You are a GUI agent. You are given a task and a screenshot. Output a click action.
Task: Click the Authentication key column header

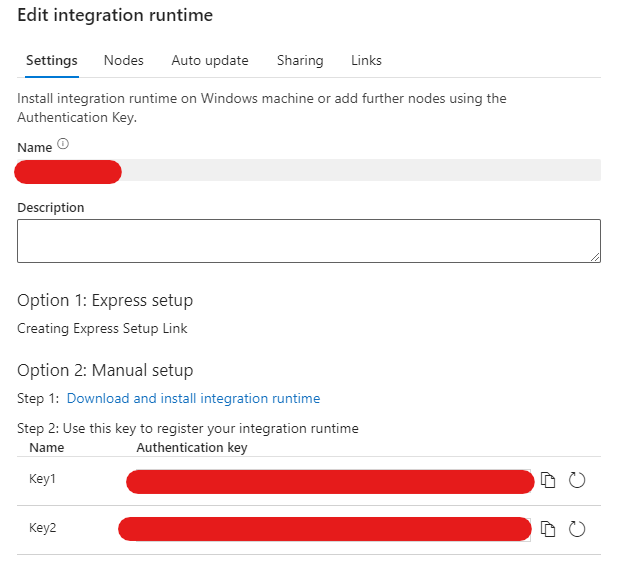(192, 448)
